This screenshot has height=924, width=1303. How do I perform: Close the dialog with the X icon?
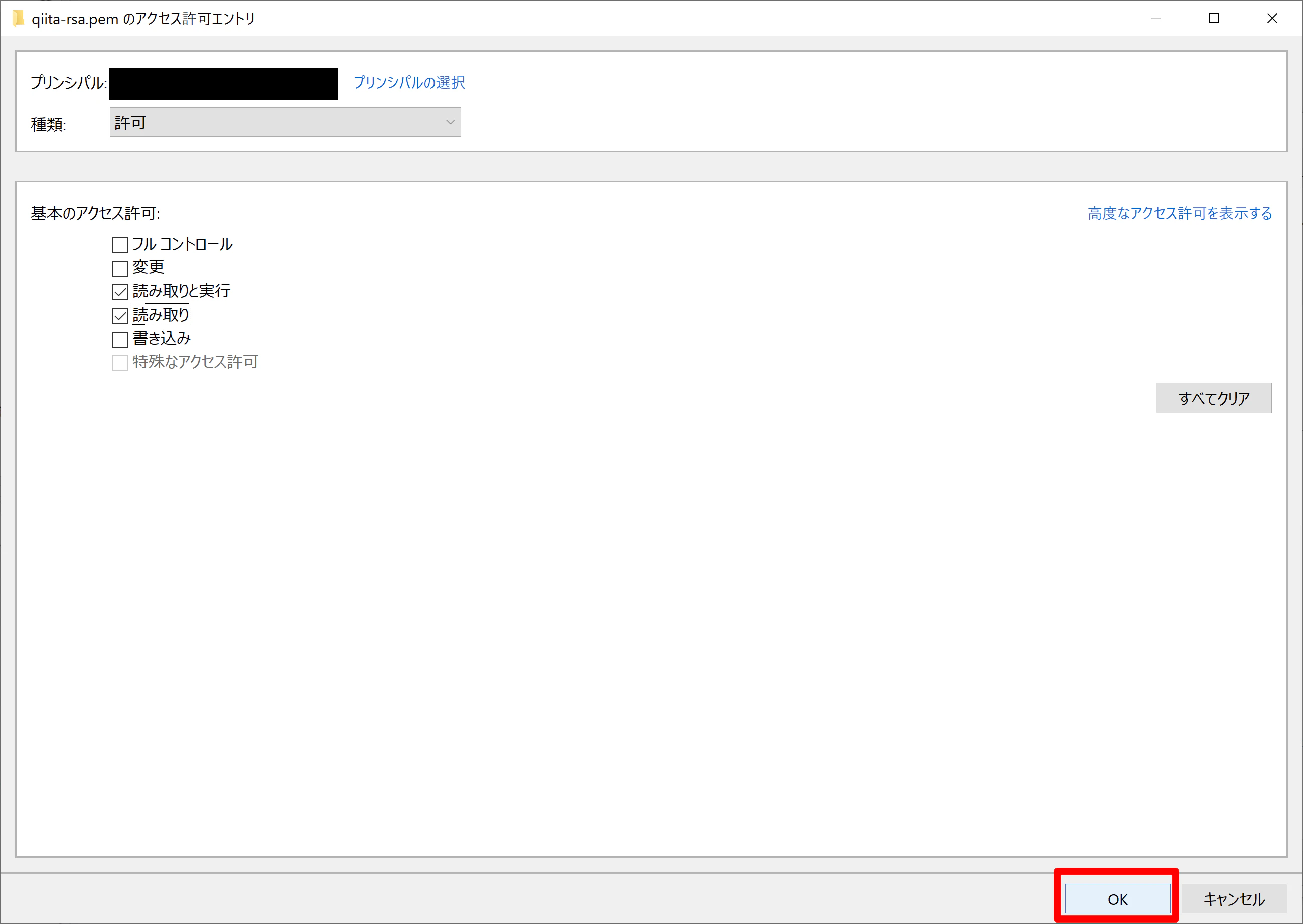(1272, 18)
